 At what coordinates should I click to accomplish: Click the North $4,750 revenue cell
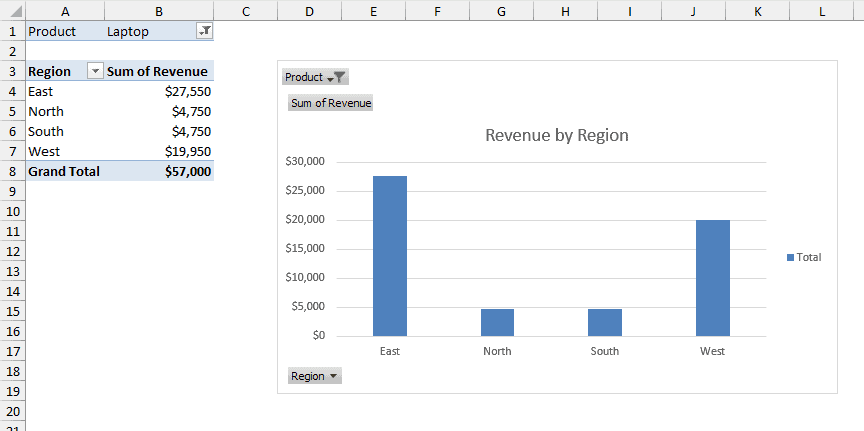coord(159,111)
